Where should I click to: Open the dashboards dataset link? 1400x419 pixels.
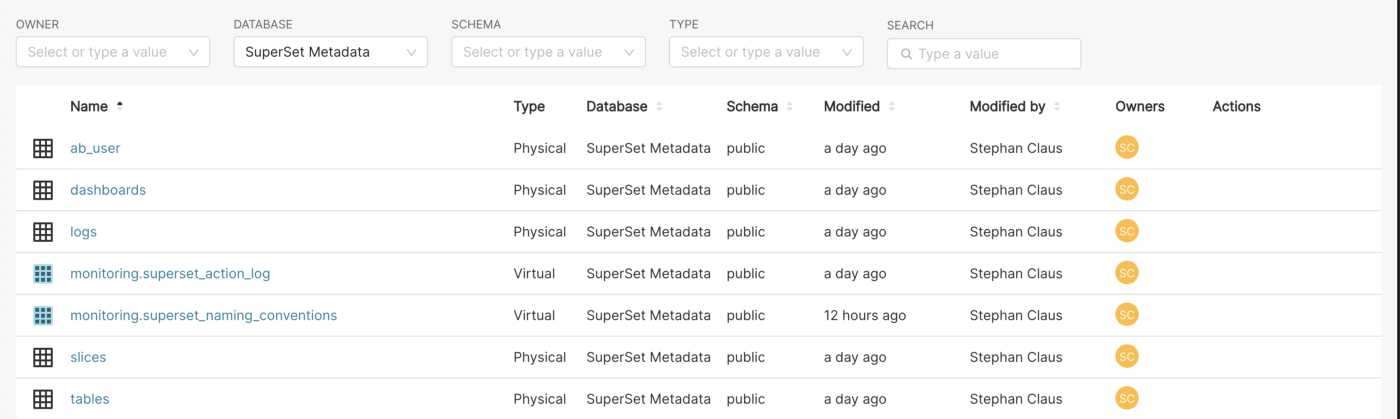108,190
